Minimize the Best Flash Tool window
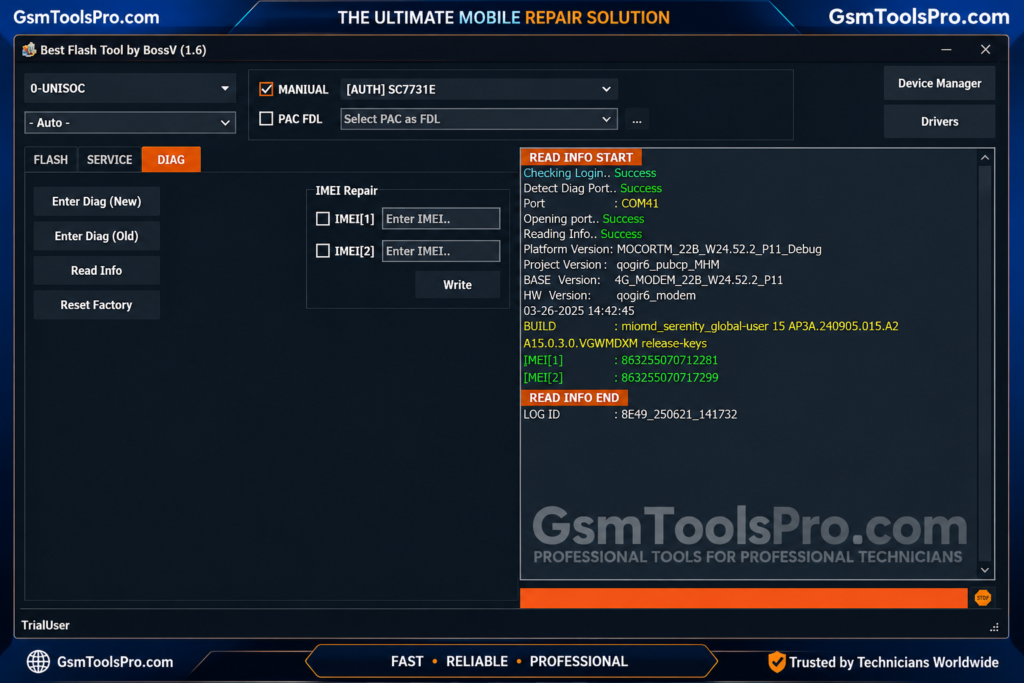The height and width of the screenshot is (683, 1024). point(946,50)
